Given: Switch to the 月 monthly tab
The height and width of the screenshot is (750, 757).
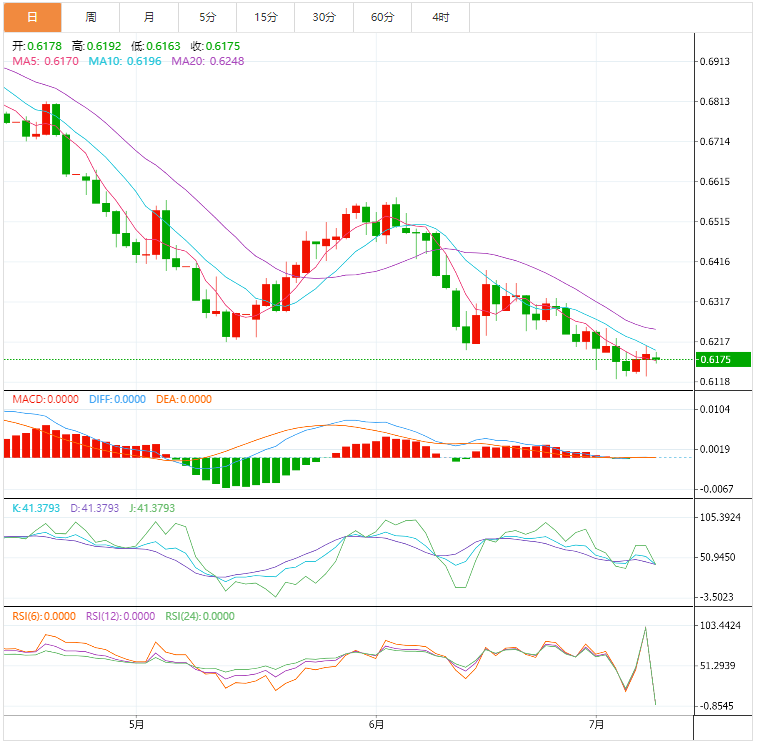Looking at the screenshot, I should [x=149, y=17].
